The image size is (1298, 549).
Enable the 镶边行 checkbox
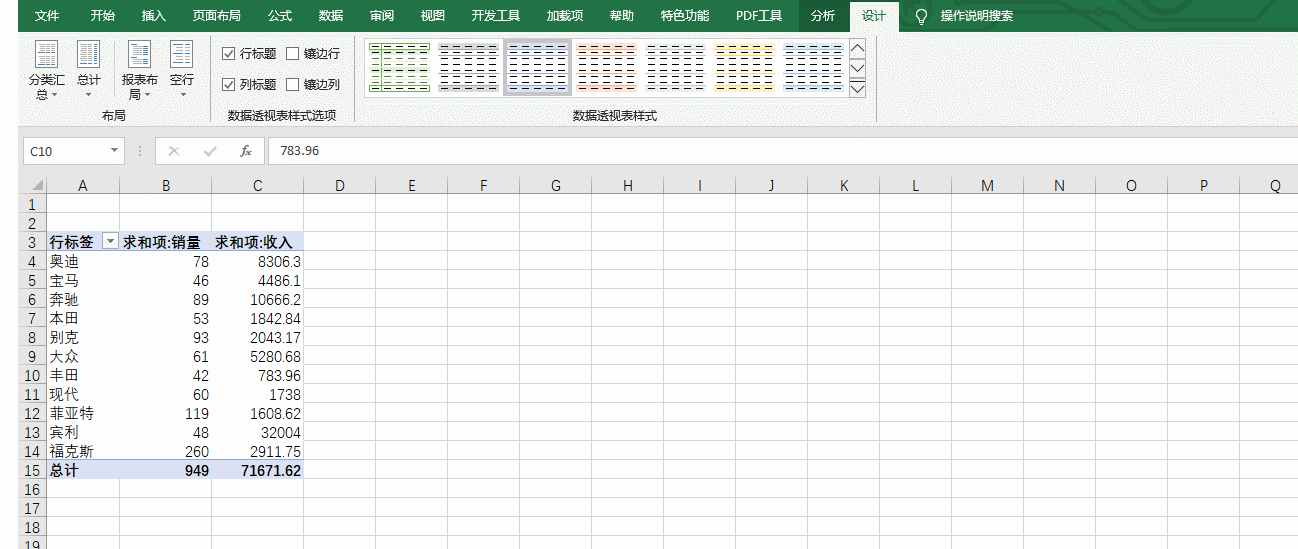(x=293, y=54)
